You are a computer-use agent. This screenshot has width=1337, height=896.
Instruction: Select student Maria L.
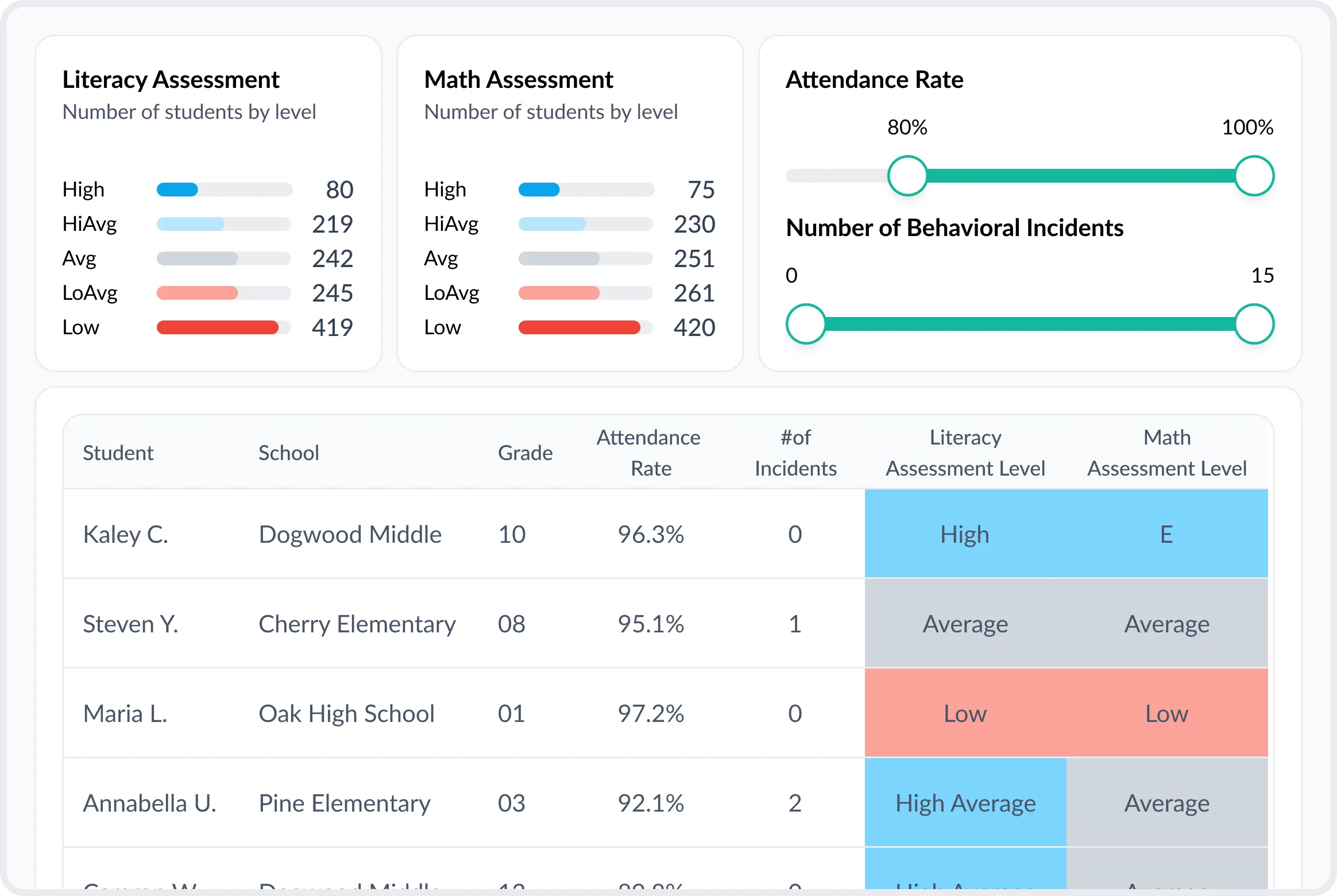[x=125, y=714]
